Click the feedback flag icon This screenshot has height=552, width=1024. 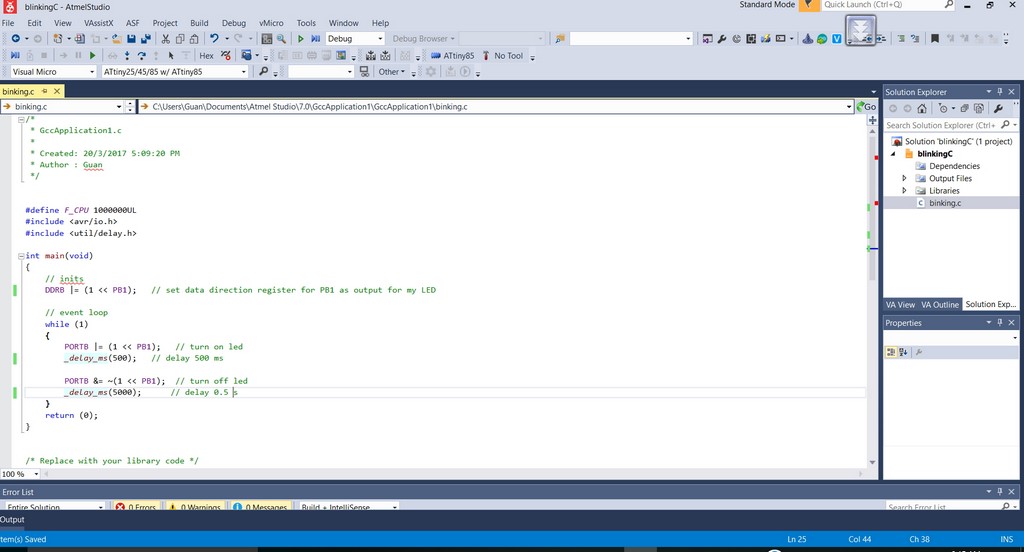coord(808,5)
